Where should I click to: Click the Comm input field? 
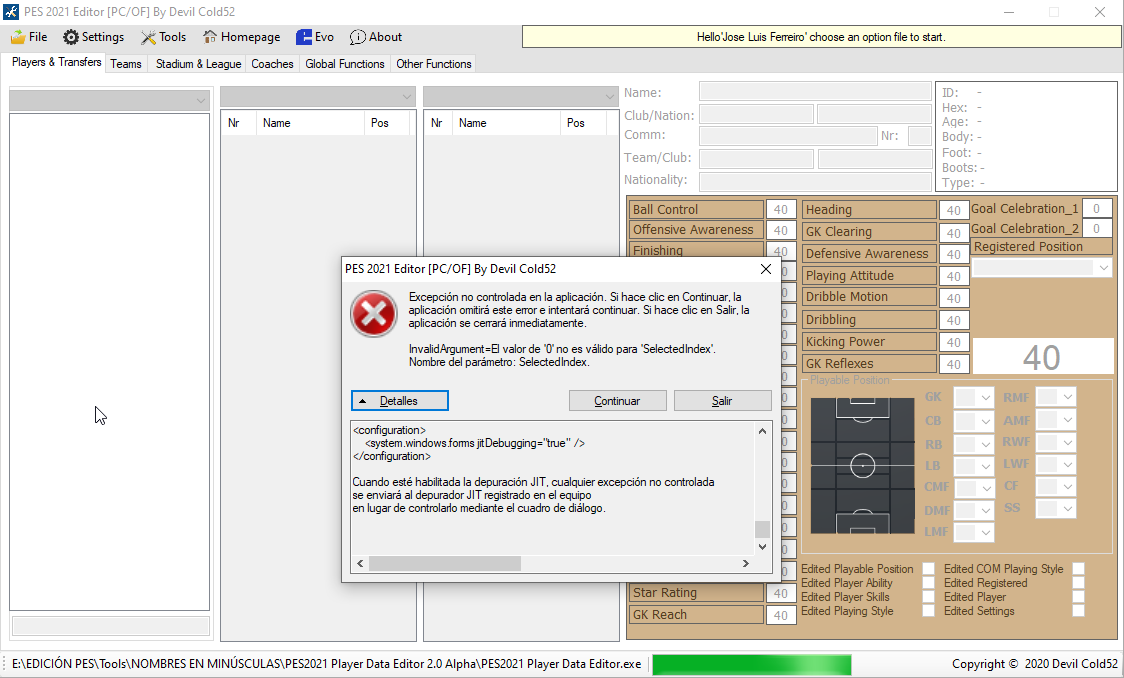789,135
